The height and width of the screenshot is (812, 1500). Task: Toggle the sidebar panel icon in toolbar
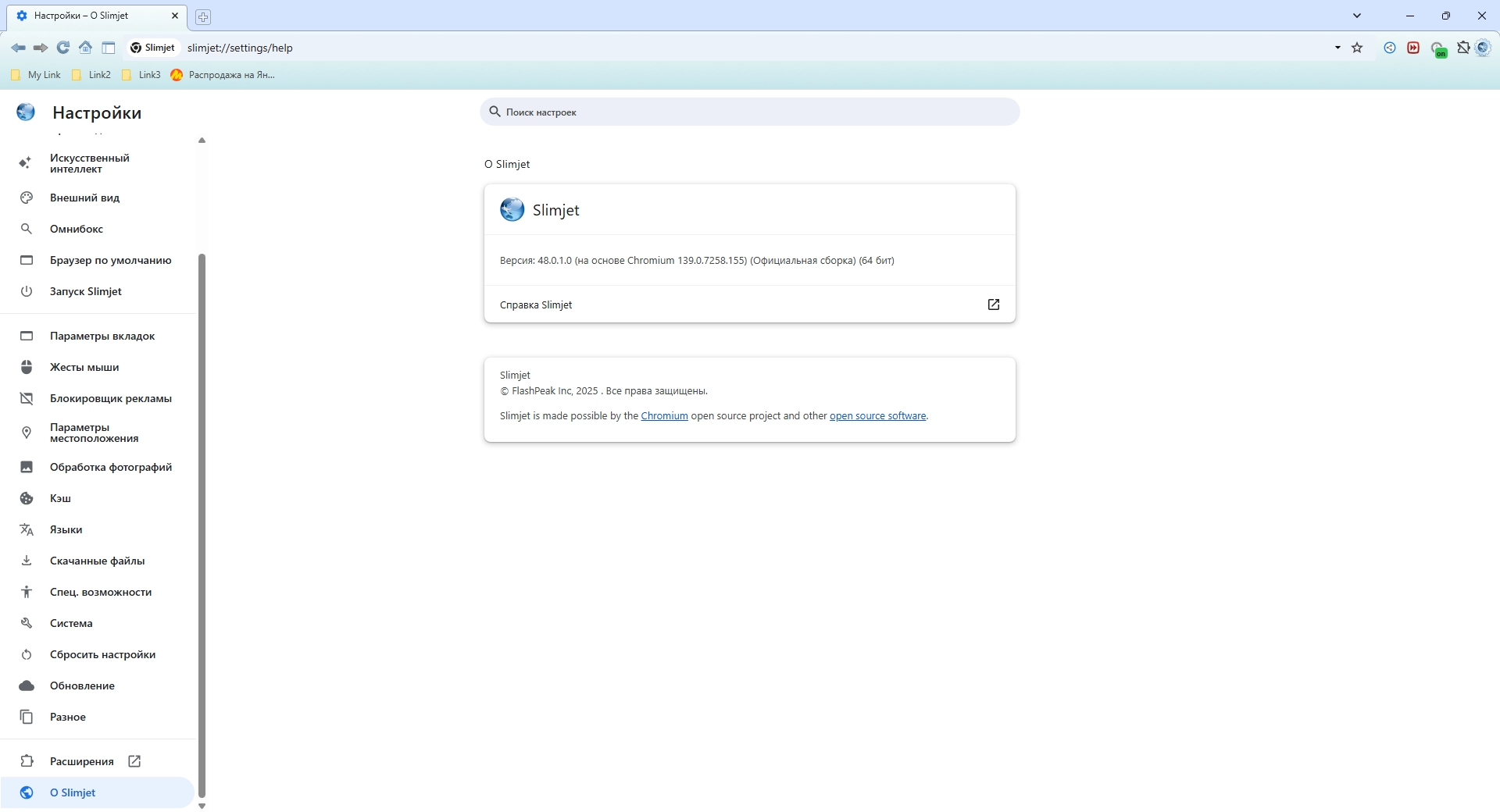point(109,48)
